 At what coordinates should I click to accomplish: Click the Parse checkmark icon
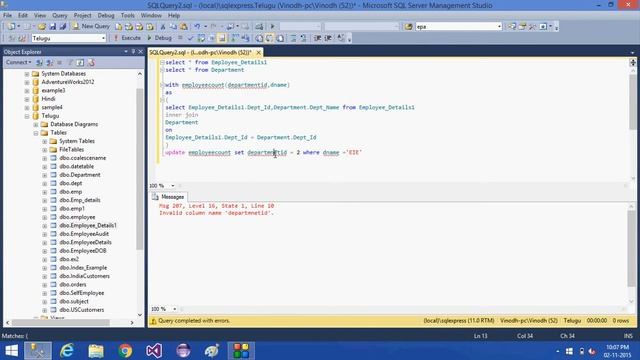(191, 38)
